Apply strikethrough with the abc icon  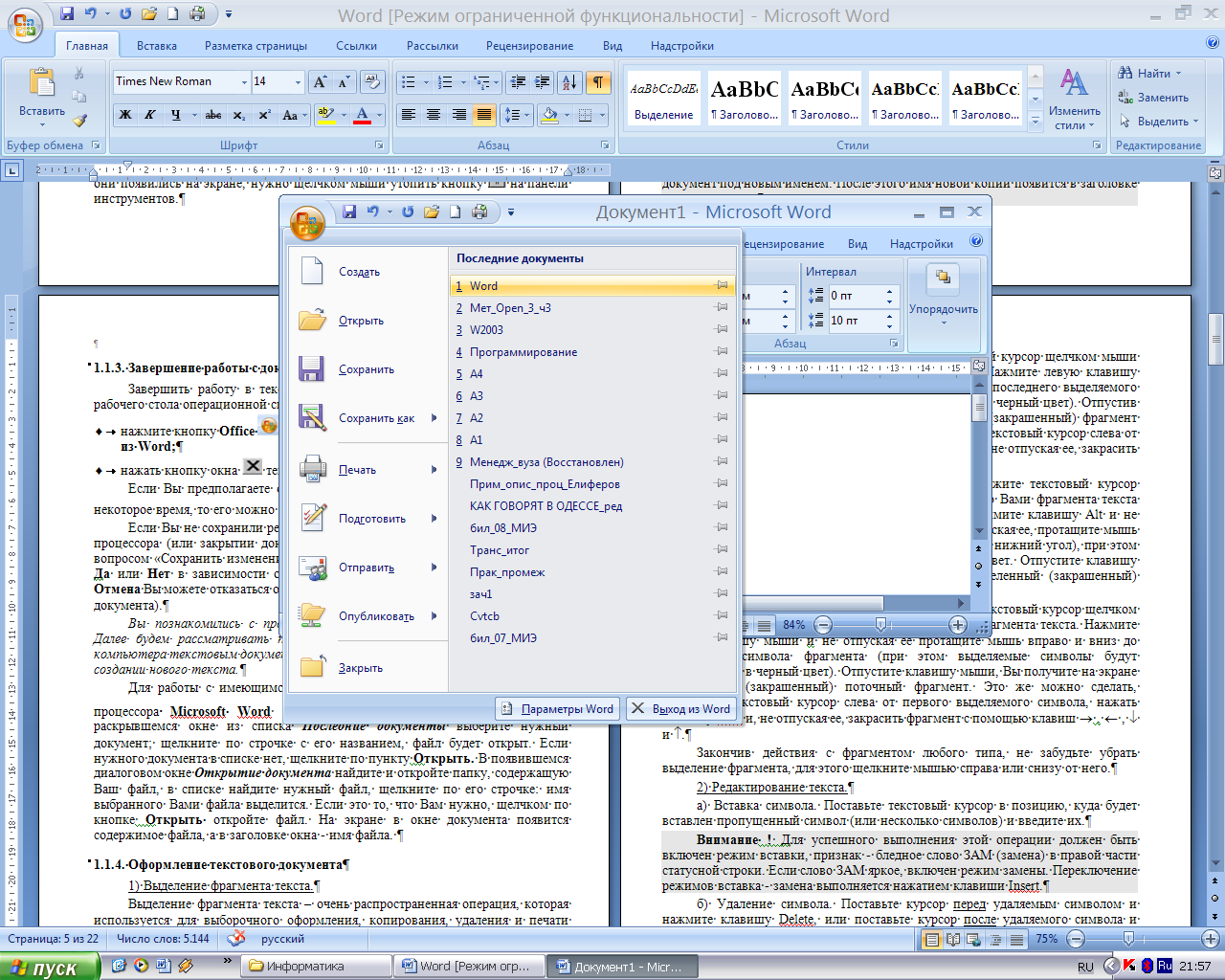point(213,115)
